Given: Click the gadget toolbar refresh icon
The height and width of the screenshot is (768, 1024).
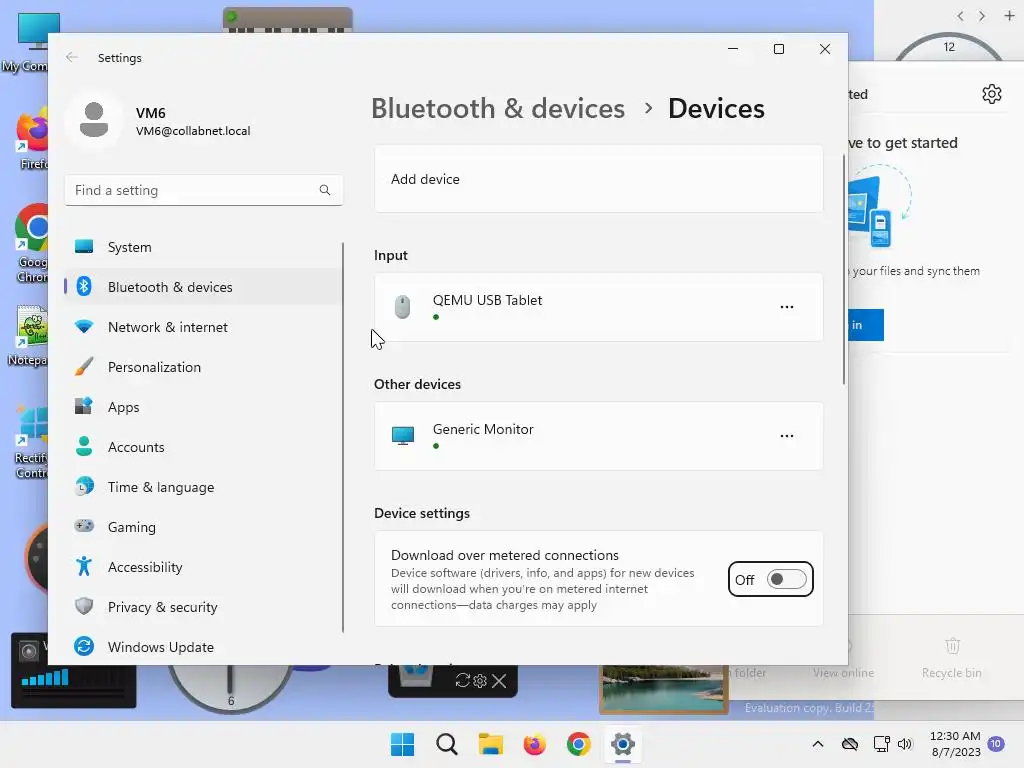Looking at the screenshot, I should tap(462, 680).
